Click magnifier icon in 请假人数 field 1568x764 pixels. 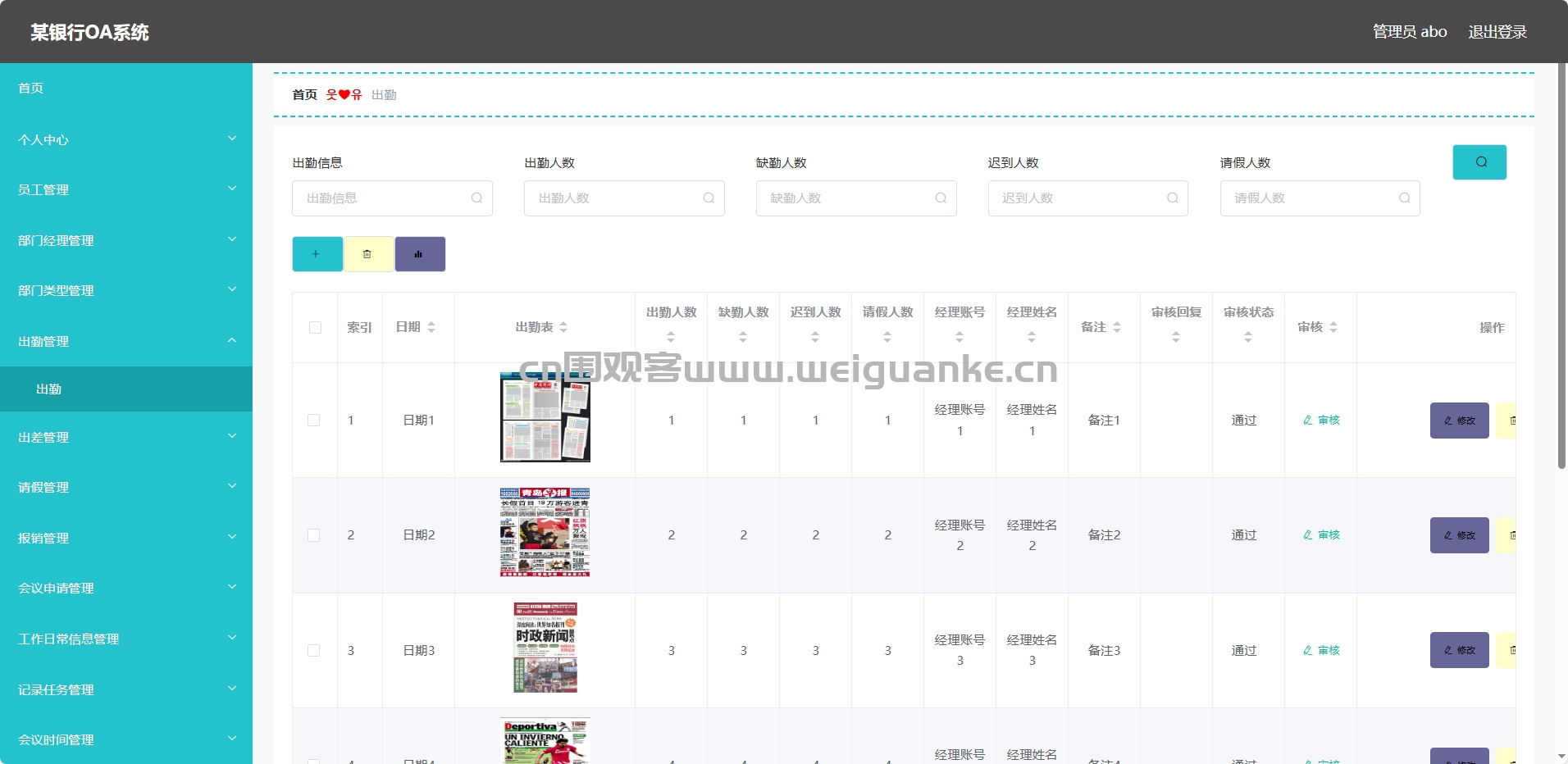coord(1405,198)
